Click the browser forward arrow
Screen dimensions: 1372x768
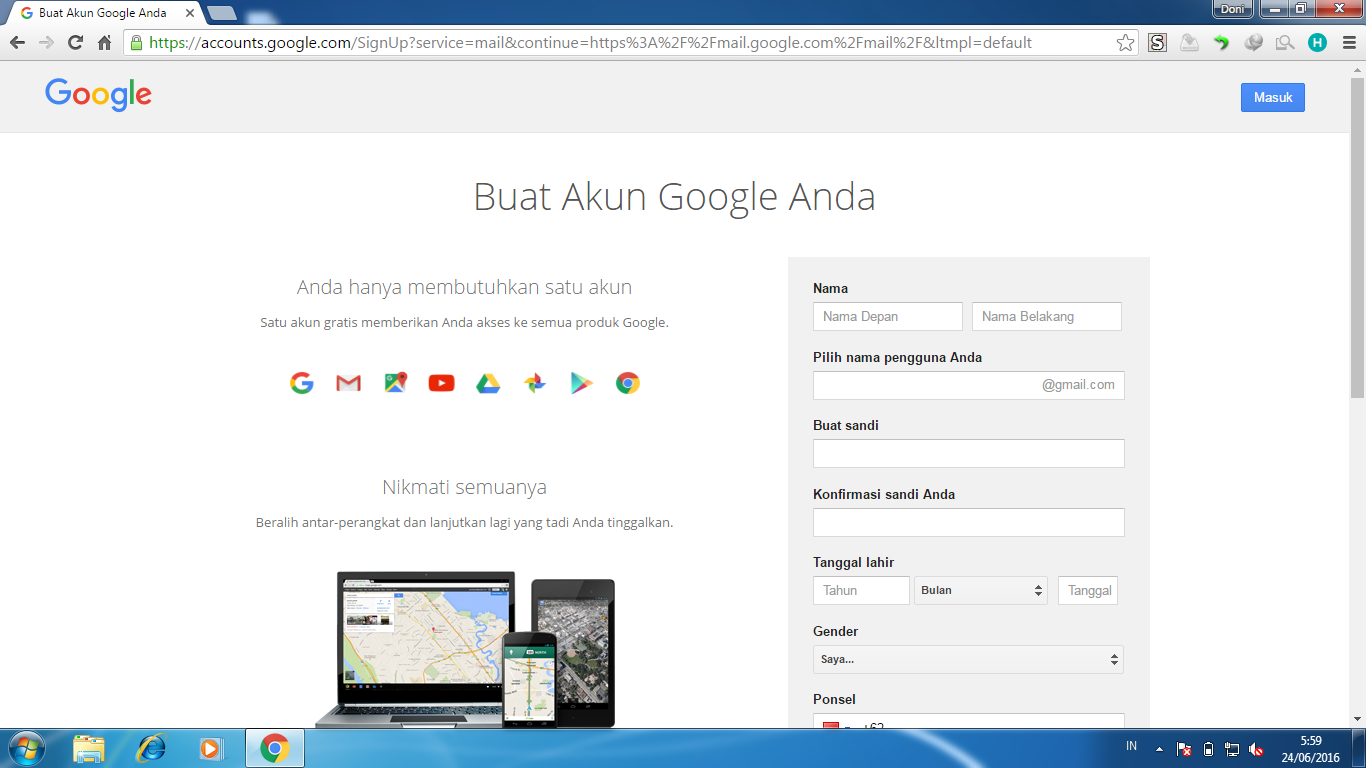point(45,43)
